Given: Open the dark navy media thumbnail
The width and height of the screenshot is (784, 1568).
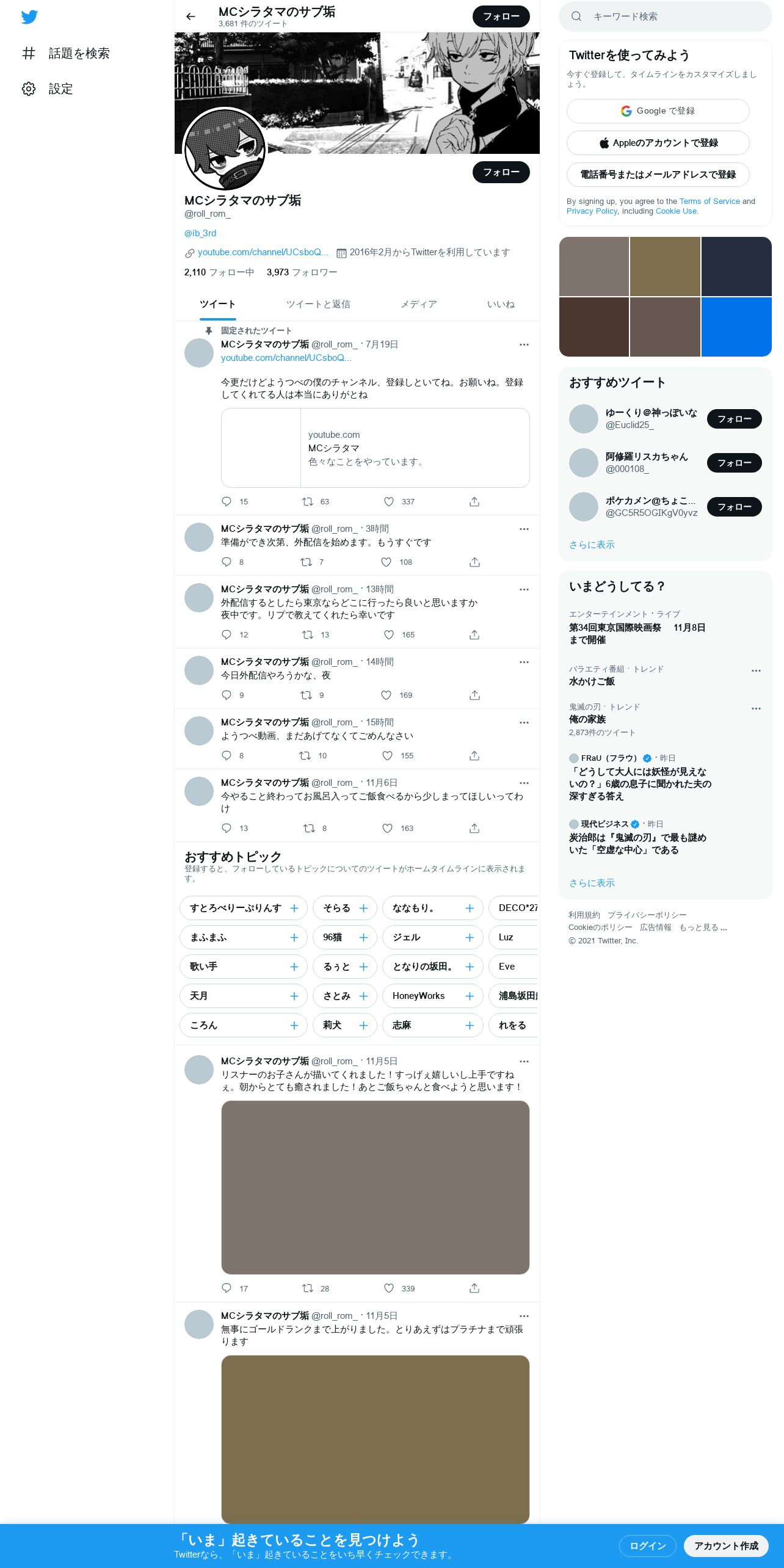Looking at the screenshot, I should click(736, 266).
